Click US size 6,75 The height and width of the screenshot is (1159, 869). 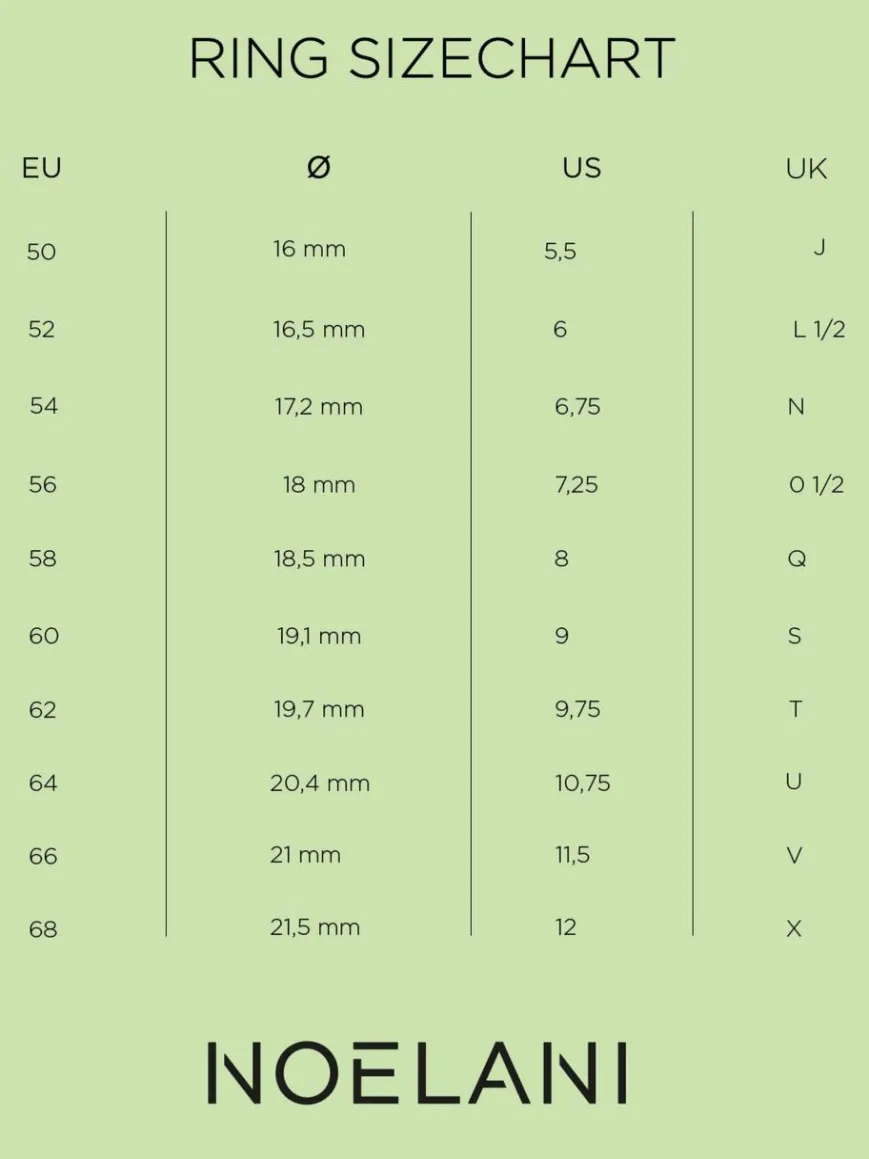click(x=578, y=406)
